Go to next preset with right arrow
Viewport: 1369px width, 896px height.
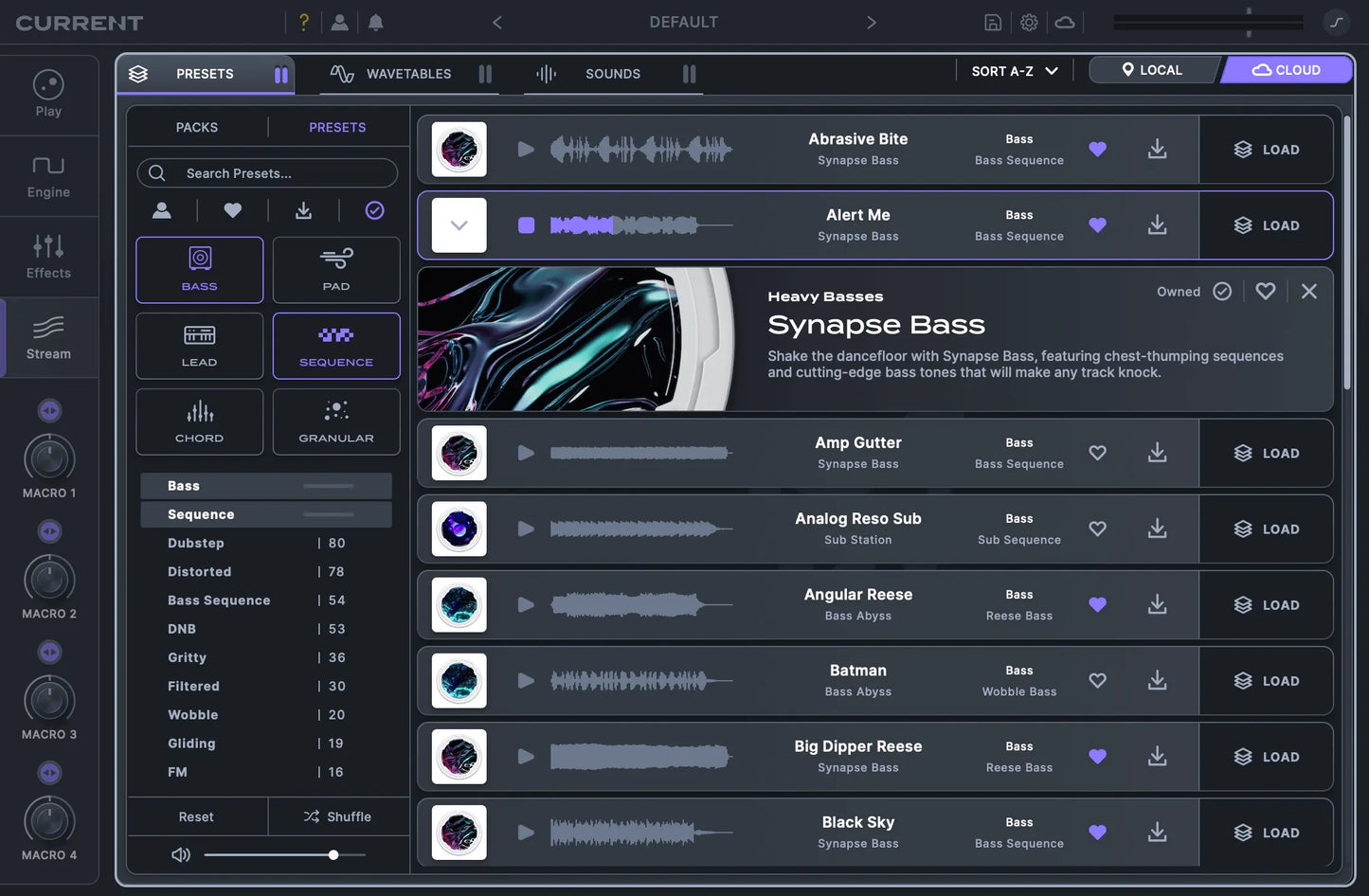pyautogui.click(x=871, y=23)
